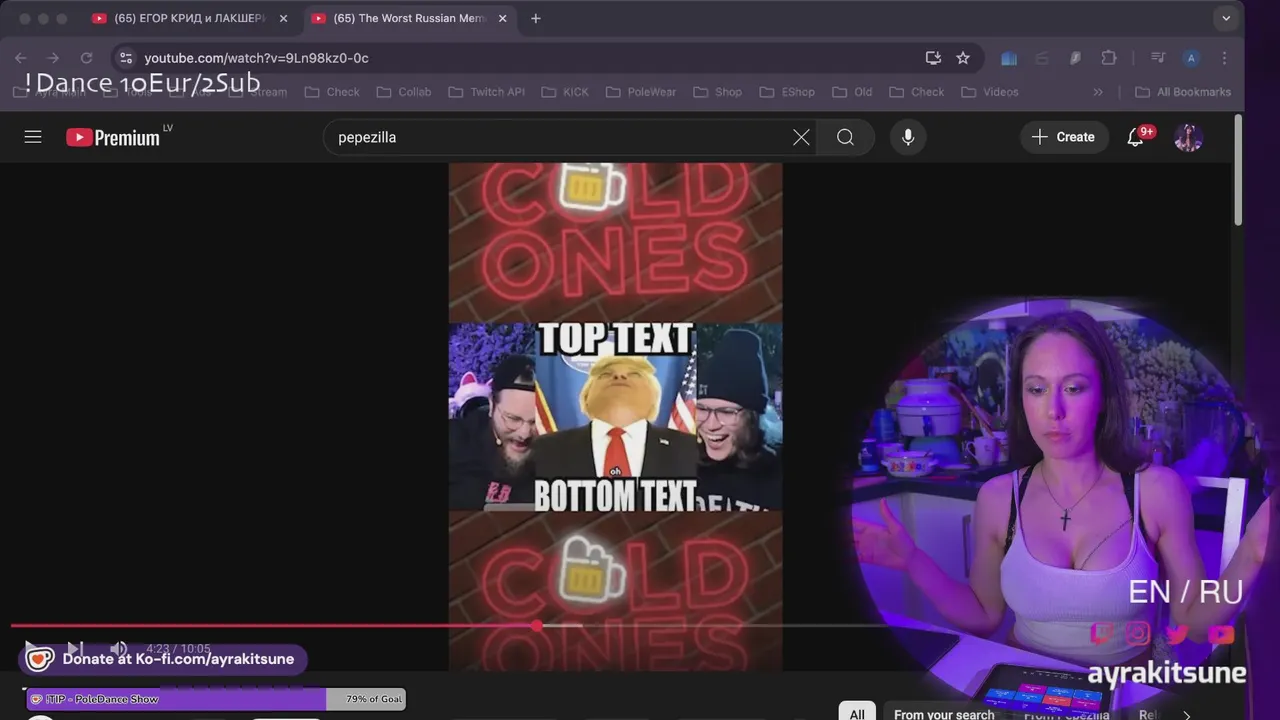Open a new browser tab

[536, 18]
